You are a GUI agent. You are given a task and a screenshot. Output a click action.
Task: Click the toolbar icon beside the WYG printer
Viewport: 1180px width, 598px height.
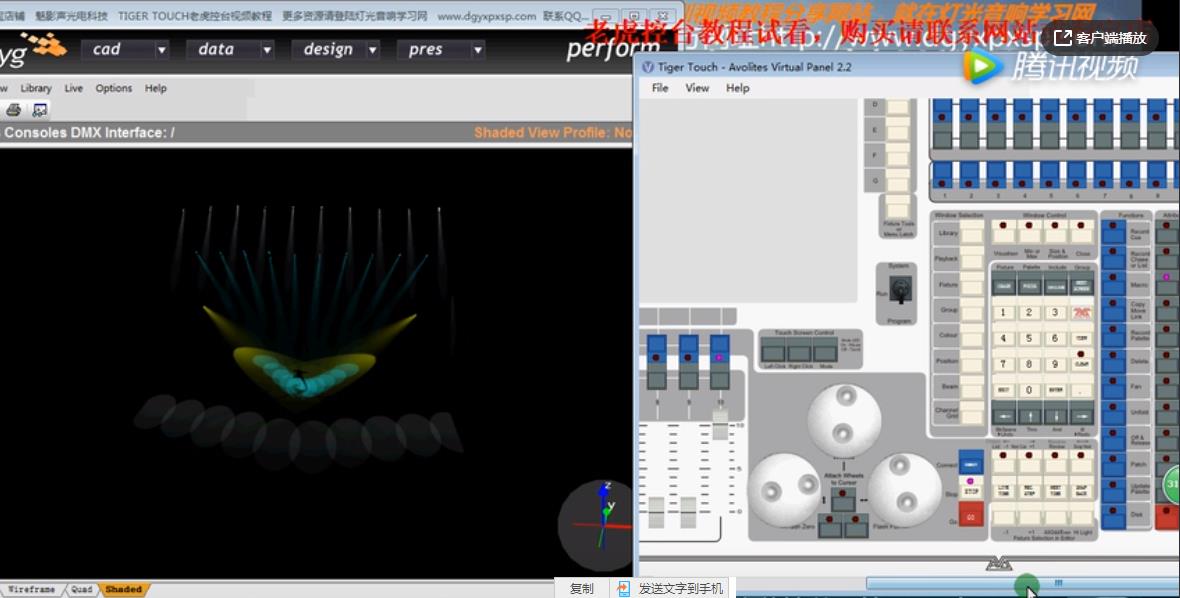coord(39,110)
